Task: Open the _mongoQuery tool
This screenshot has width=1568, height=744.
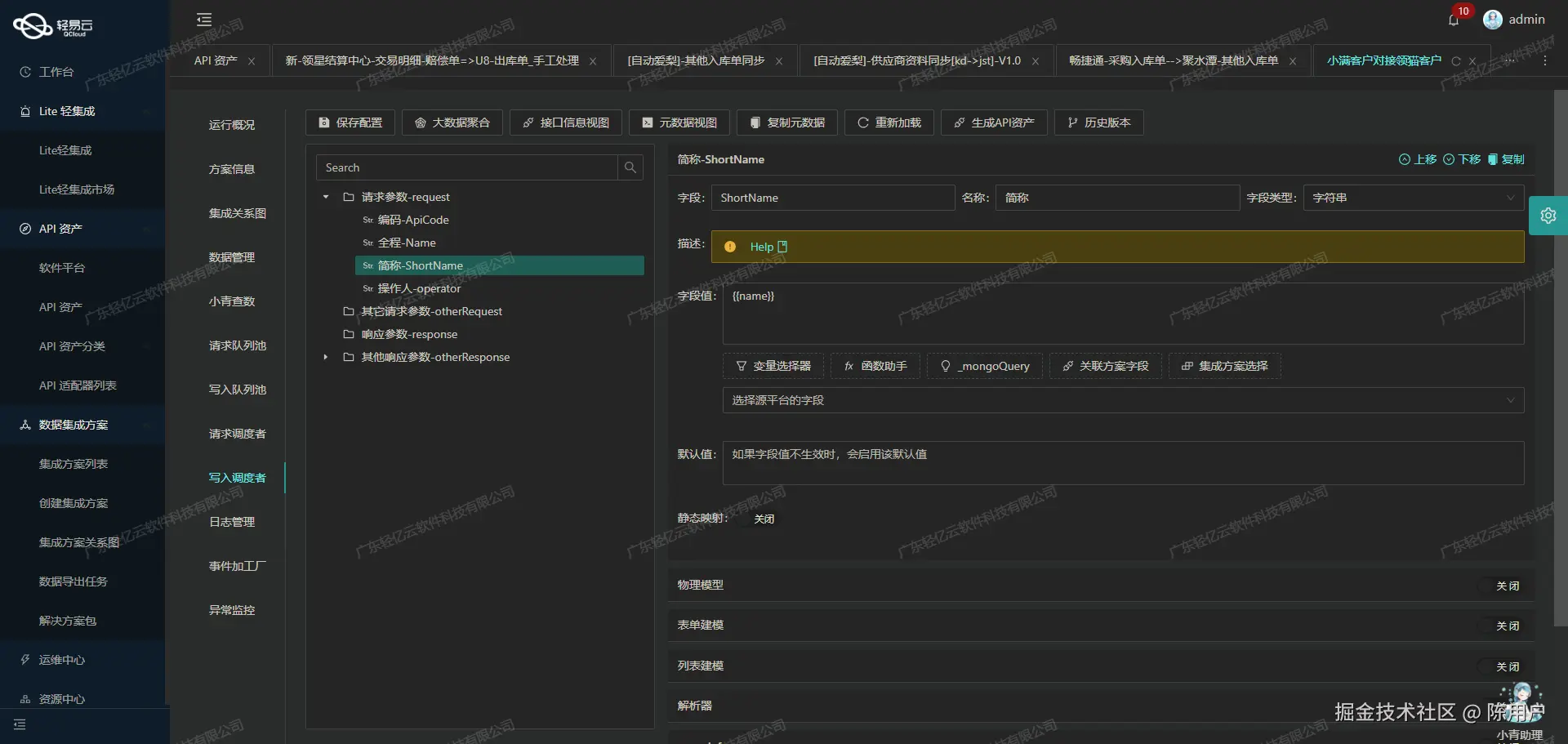Action: pos(984,366)
